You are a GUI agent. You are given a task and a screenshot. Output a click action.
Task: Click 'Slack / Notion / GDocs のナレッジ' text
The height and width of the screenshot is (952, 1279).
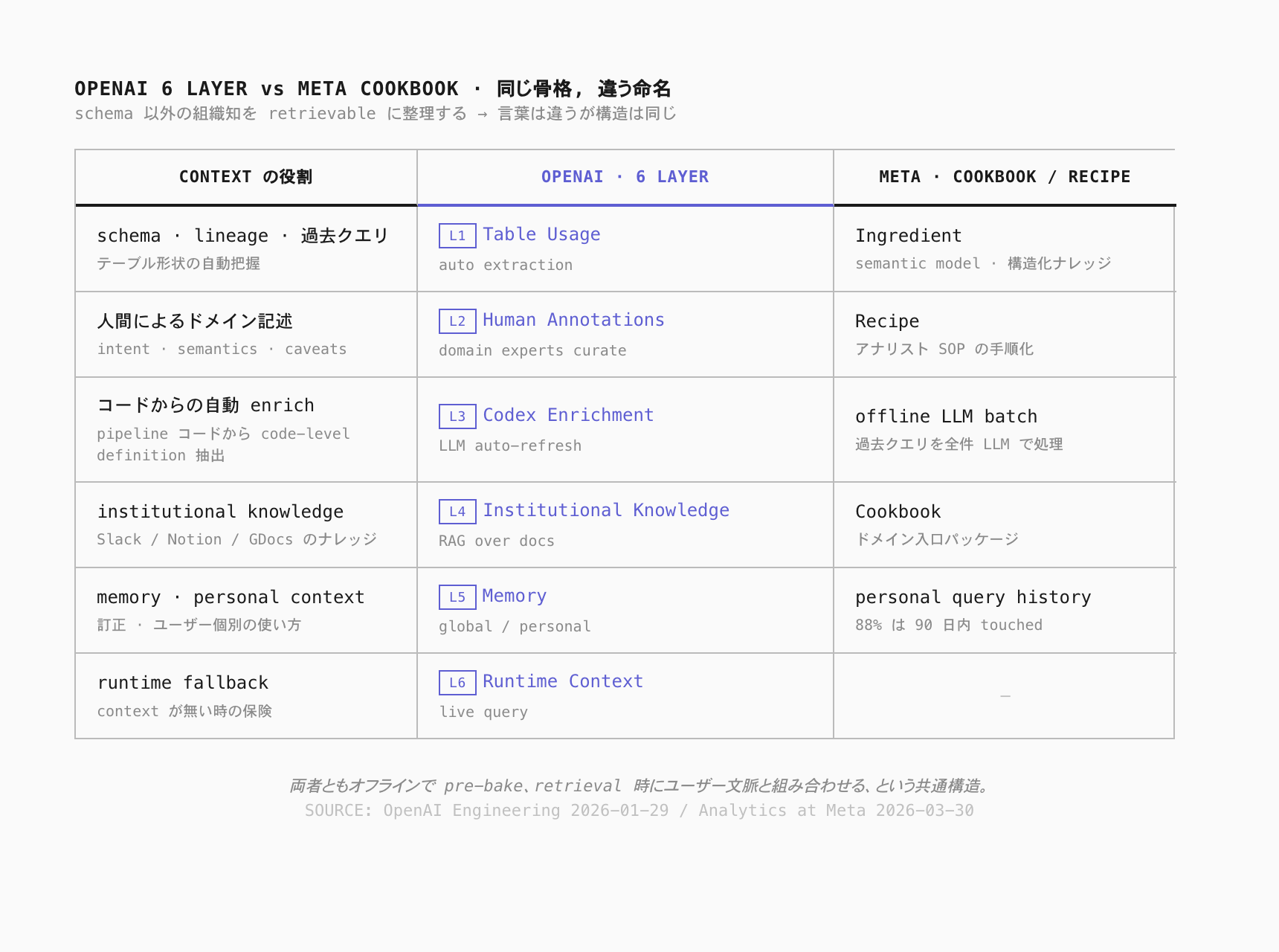237,539
